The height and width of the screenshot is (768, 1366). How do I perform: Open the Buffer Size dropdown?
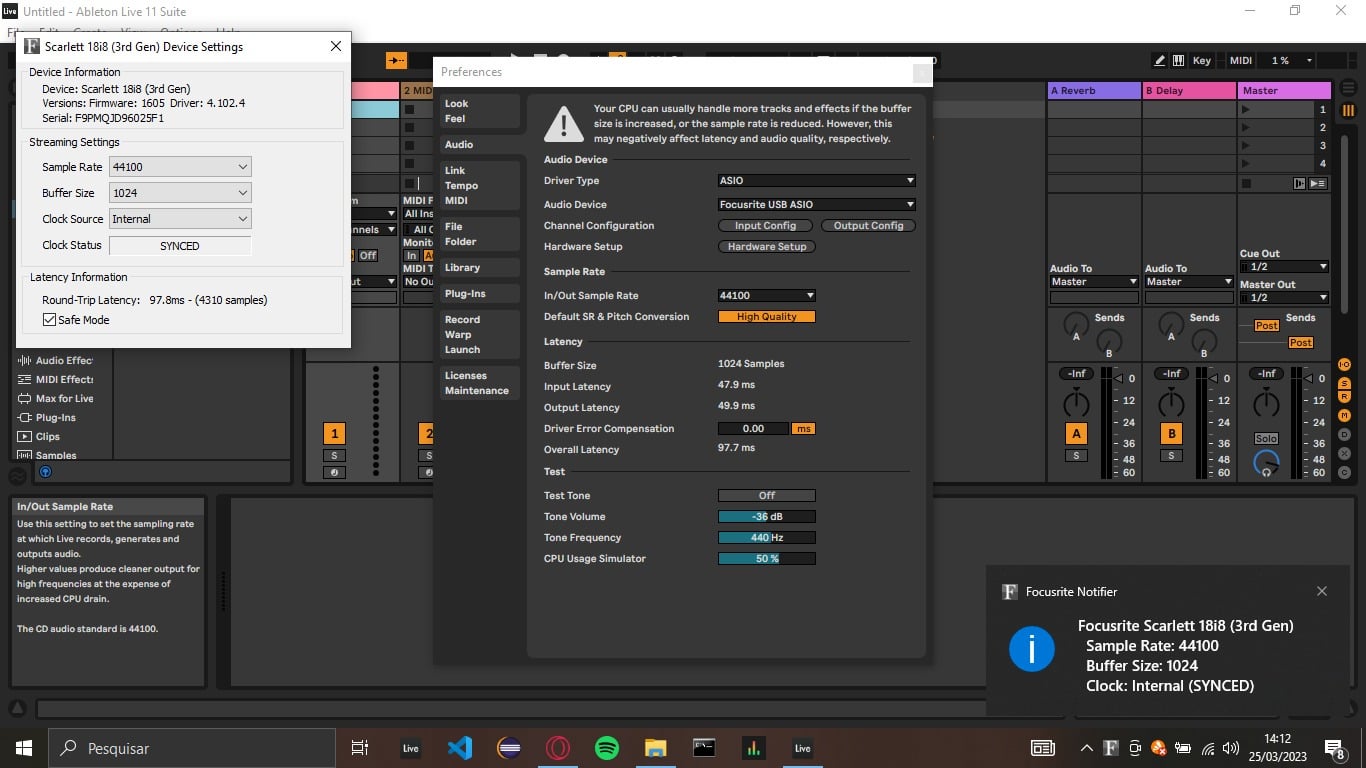tap(180, 193)
